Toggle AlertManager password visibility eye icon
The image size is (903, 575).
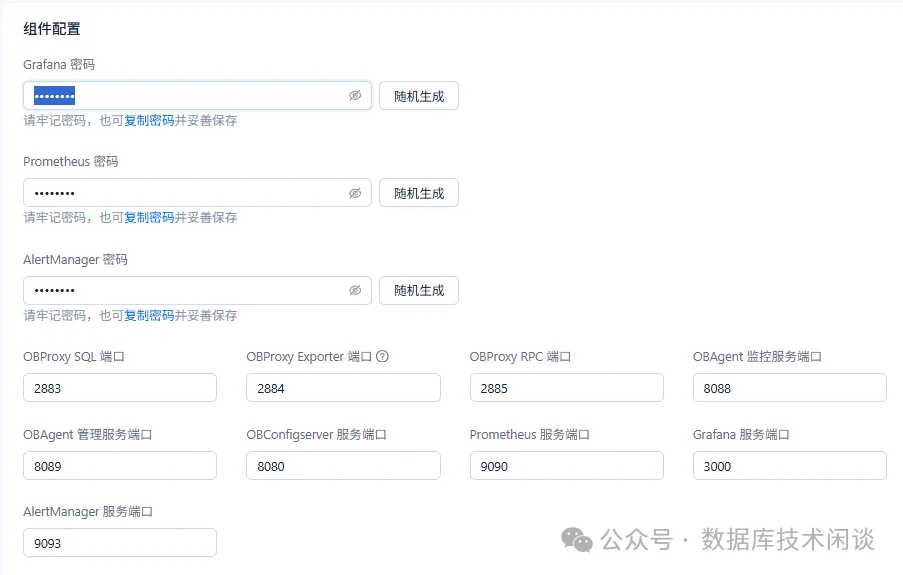355,290
